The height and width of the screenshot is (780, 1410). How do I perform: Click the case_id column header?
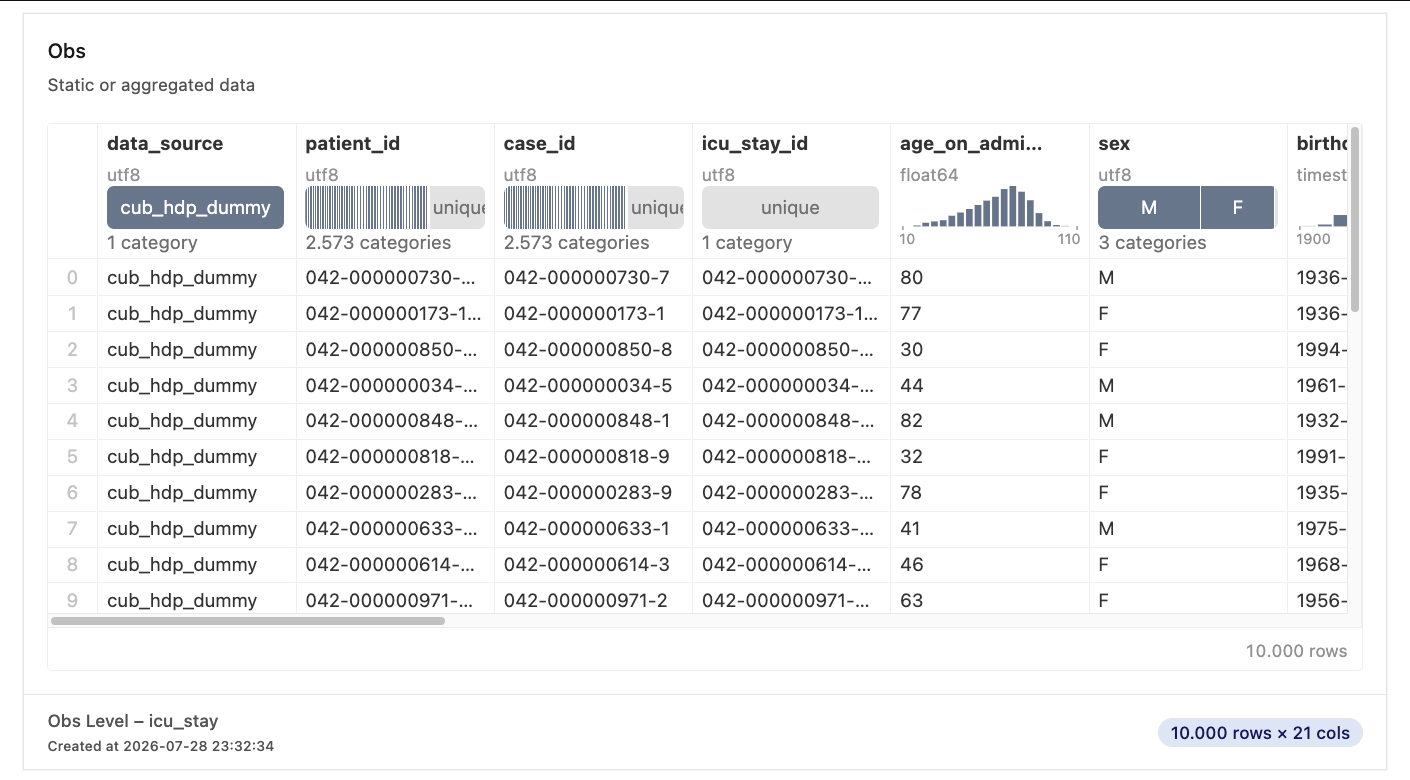540,144
